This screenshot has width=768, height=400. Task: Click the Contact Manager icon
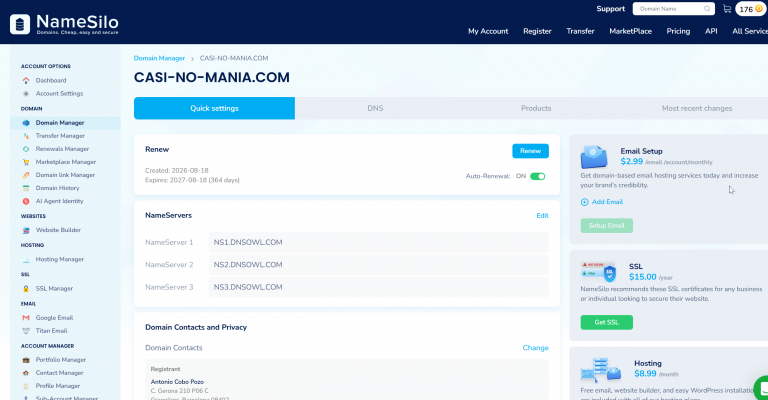26,373
